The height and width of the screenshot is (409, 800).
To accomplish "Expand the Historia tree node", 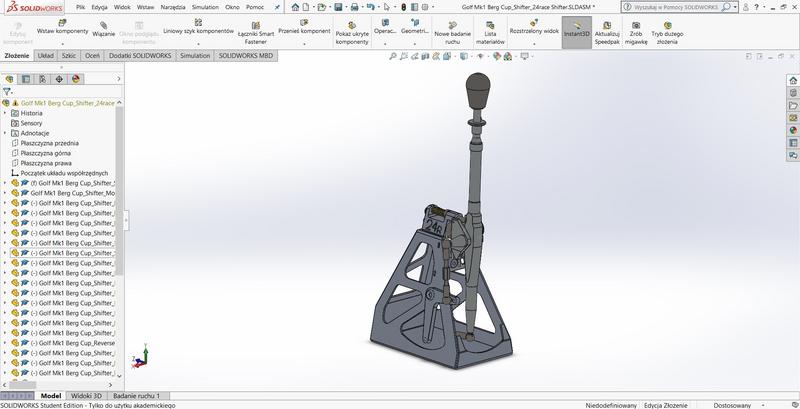I will click(x=5, y=113).
